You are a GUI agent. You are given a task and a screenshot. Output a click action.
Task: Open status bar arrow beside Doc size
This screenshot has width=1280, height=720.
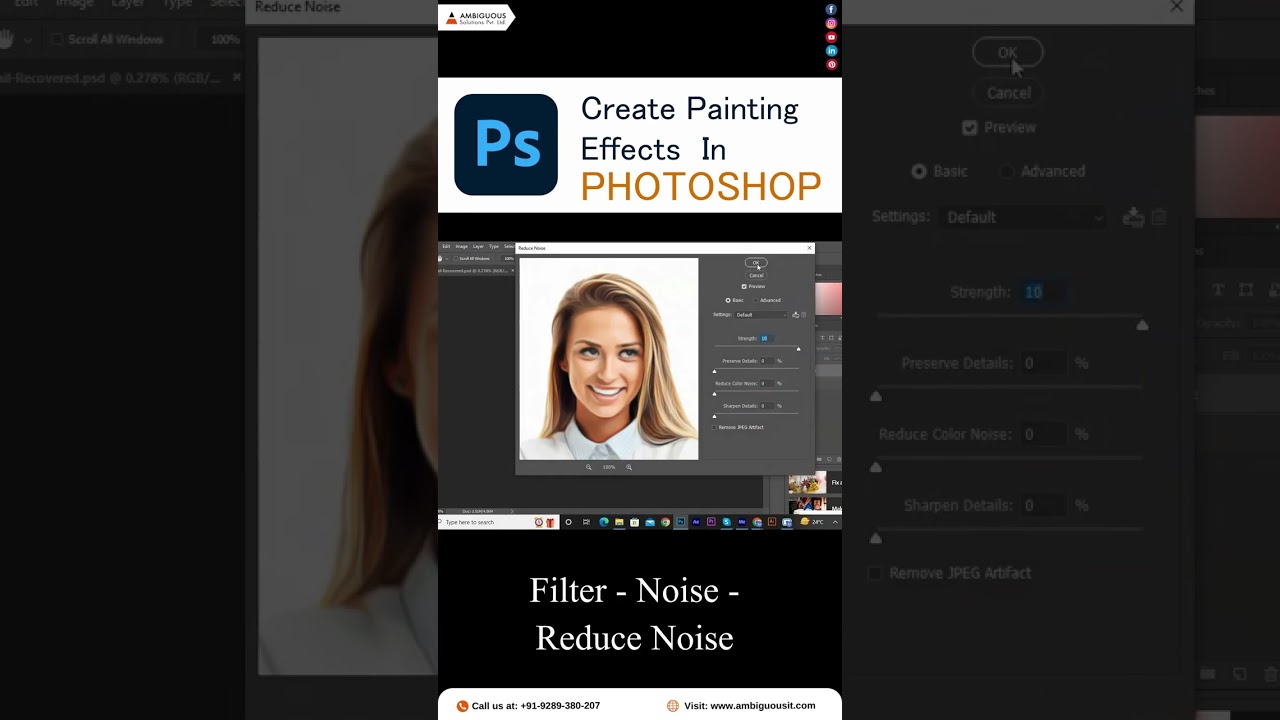(x=513, y=511)
